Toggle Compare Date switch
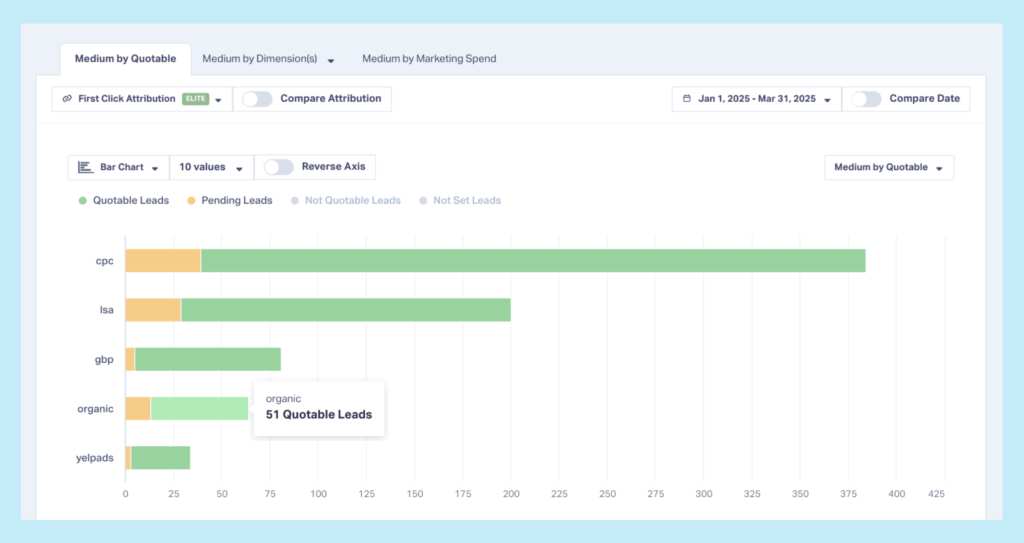 (x=867, y=99)
